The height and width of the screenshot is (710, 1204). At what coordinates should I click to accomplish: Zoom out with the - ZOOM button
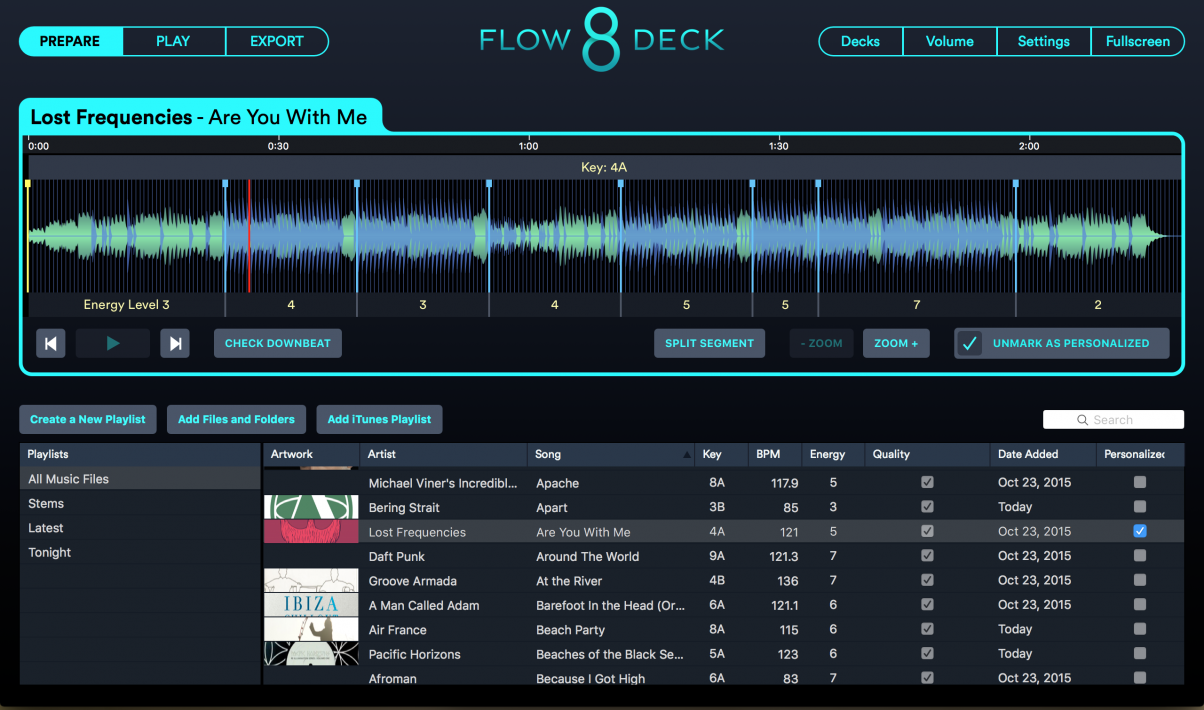pos(821,343)
